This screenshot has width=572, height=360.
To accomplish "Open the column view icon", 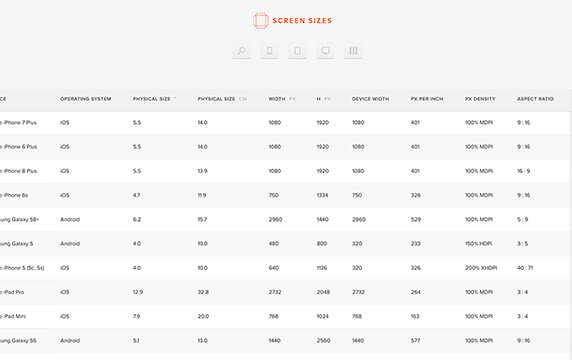I will 353,51.
